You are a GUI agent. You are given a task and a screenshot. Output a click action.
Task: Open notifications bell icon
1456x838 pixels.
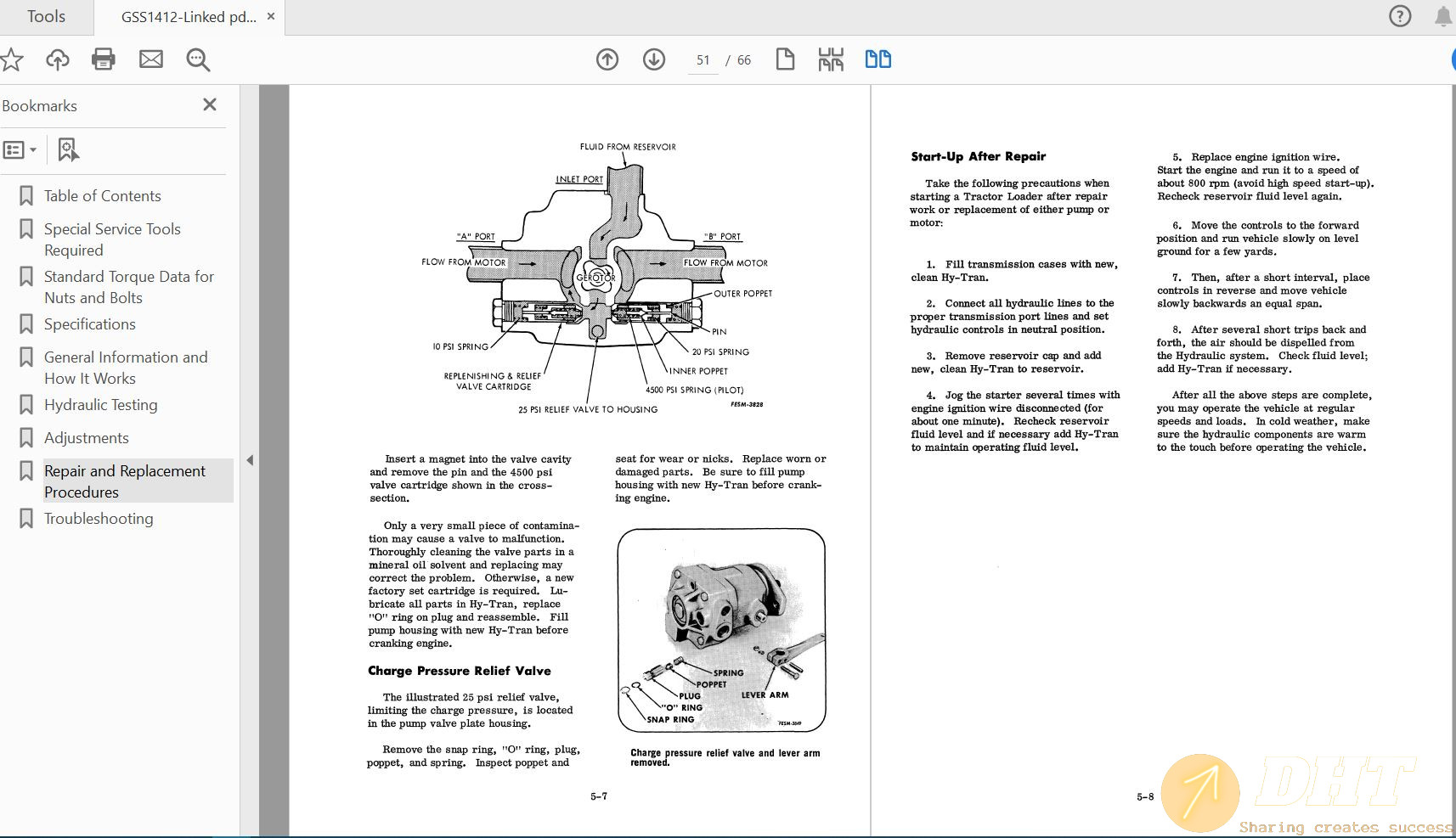coord(1442,16)
